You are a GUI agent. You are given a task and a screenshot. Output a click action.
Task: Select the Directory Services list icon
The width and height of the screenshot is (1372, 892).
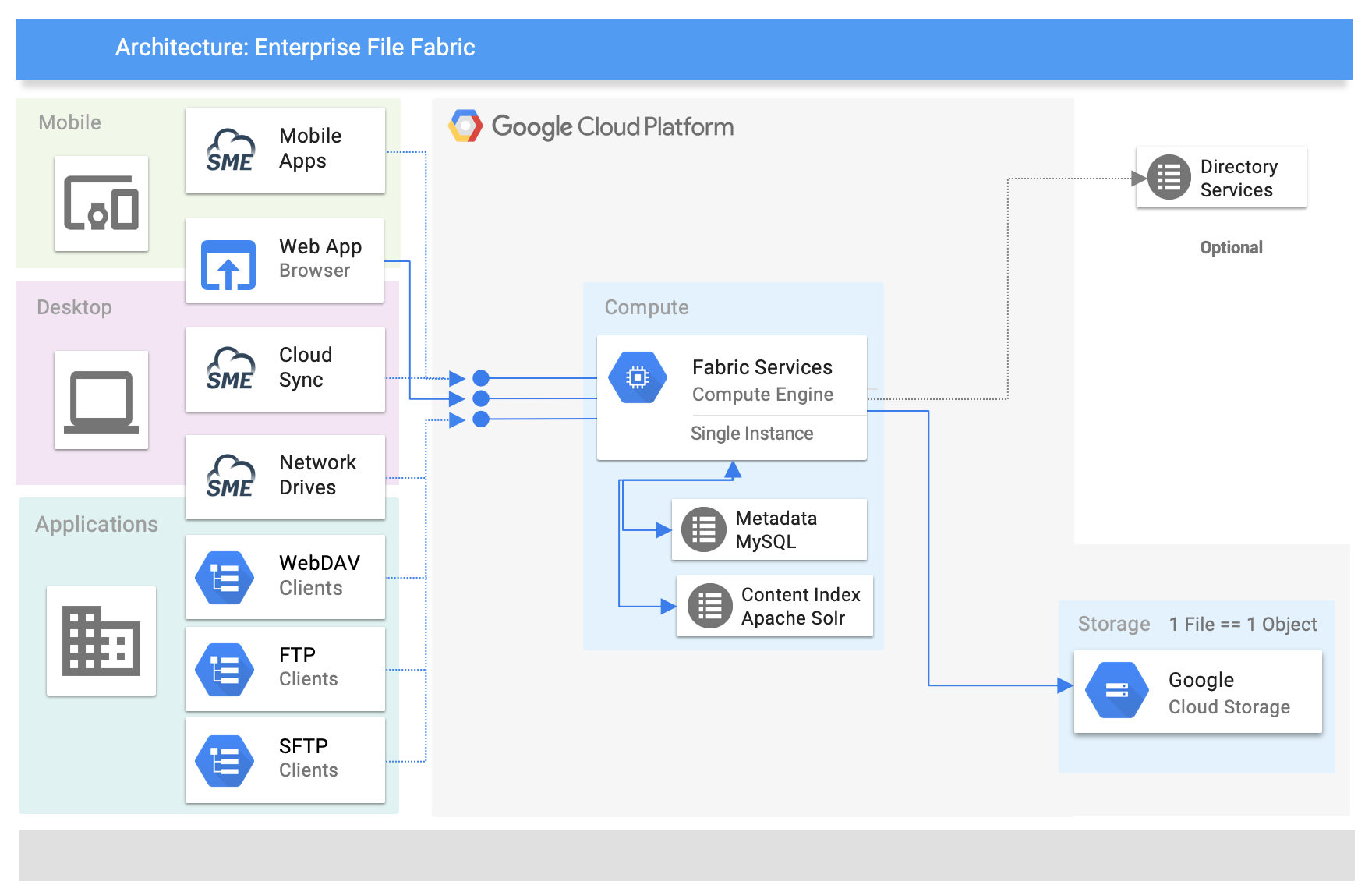1169,178
